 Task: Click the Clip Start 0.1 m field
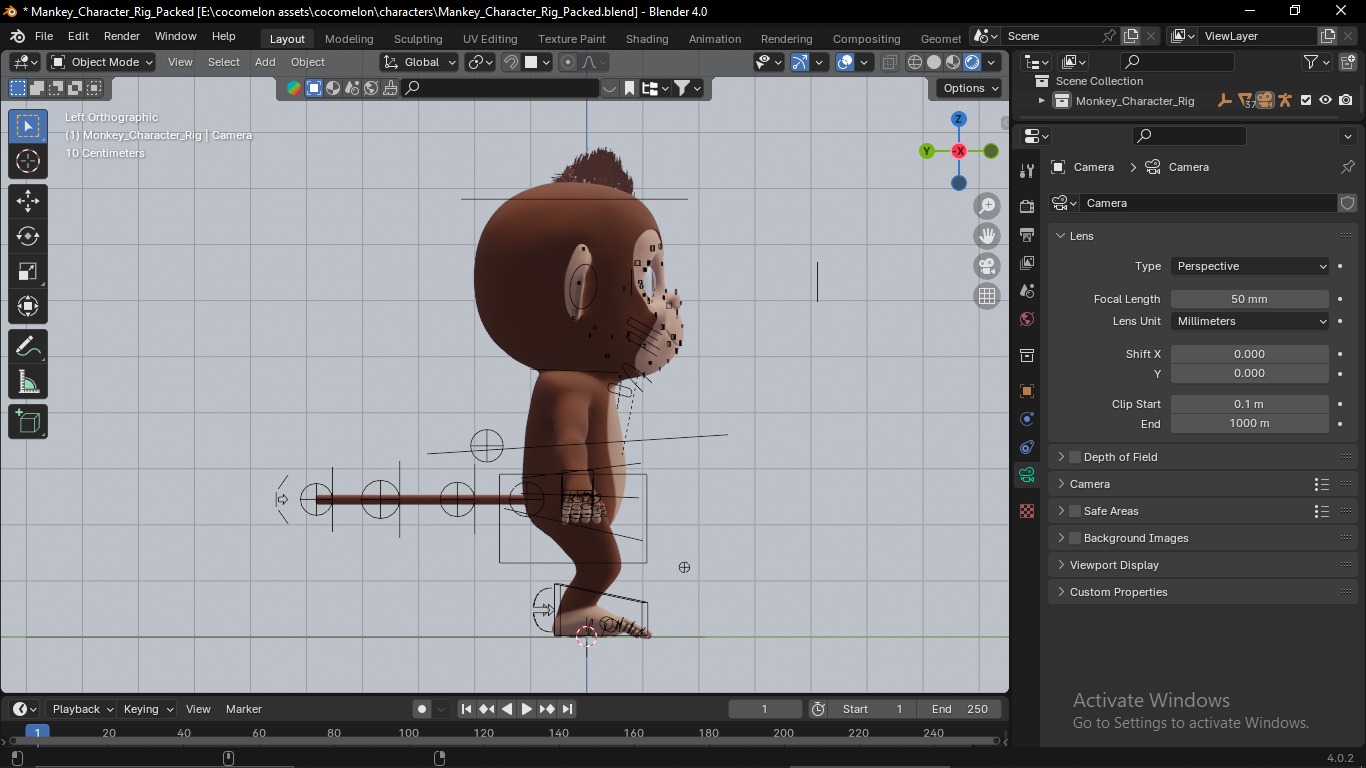pos(1250,404)
